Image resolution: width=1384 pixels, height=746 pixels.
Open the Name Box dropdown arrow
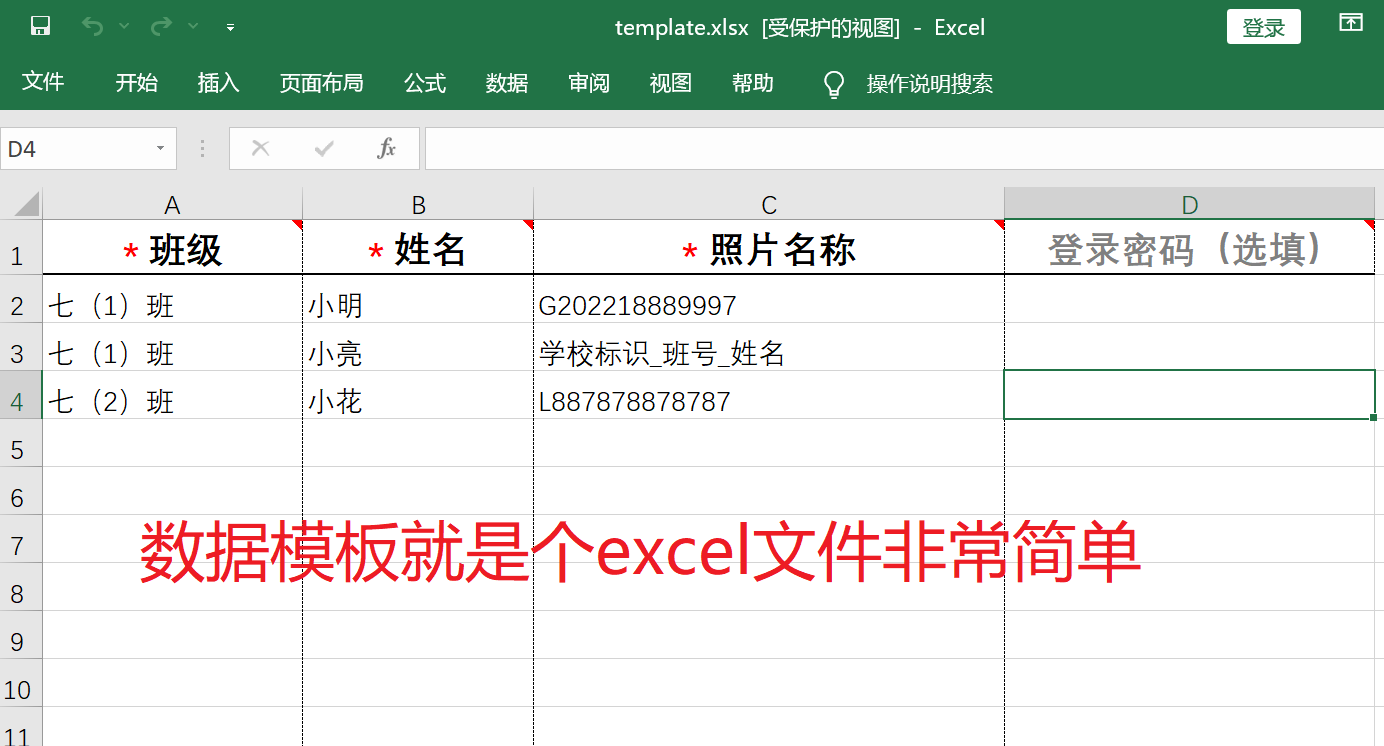(x=160, y=147)
